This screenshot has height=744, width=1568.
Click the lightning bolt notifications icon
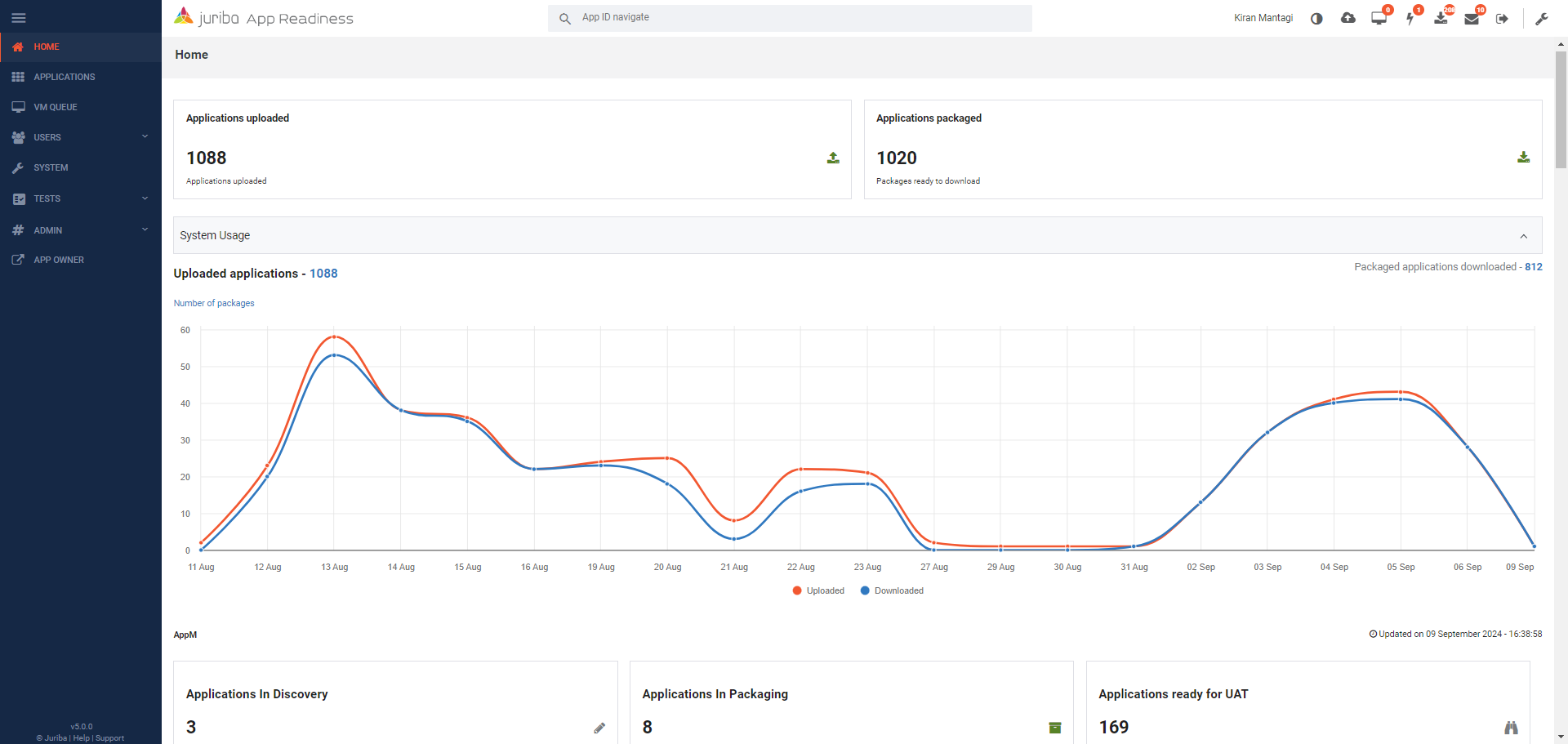(1410, 19)
